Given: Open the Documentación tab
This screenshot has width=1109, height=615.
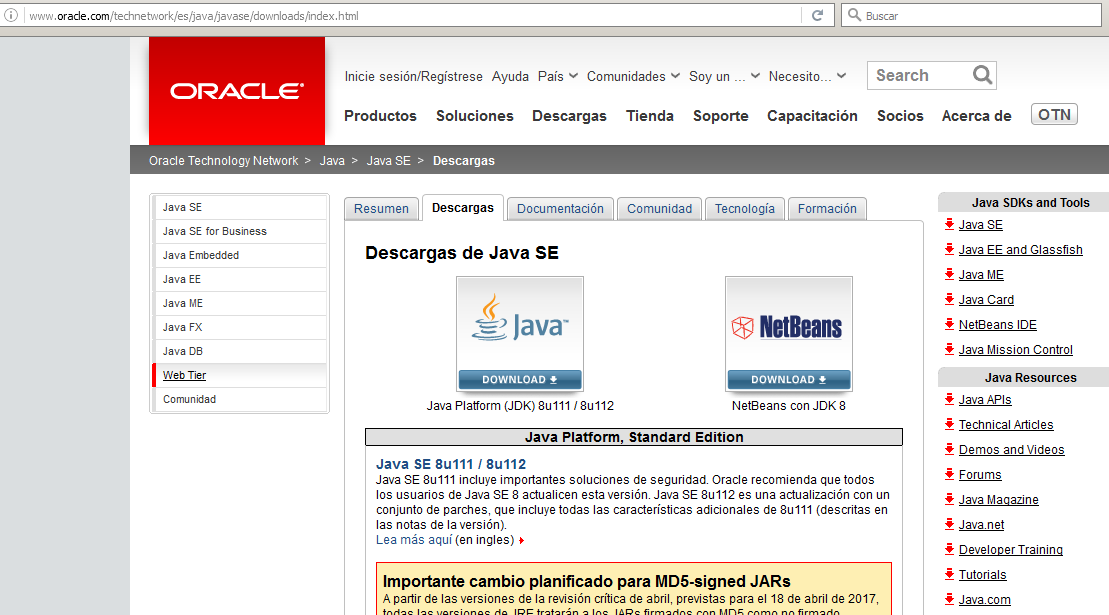Looking at the screenshot, I should [560, 209].
